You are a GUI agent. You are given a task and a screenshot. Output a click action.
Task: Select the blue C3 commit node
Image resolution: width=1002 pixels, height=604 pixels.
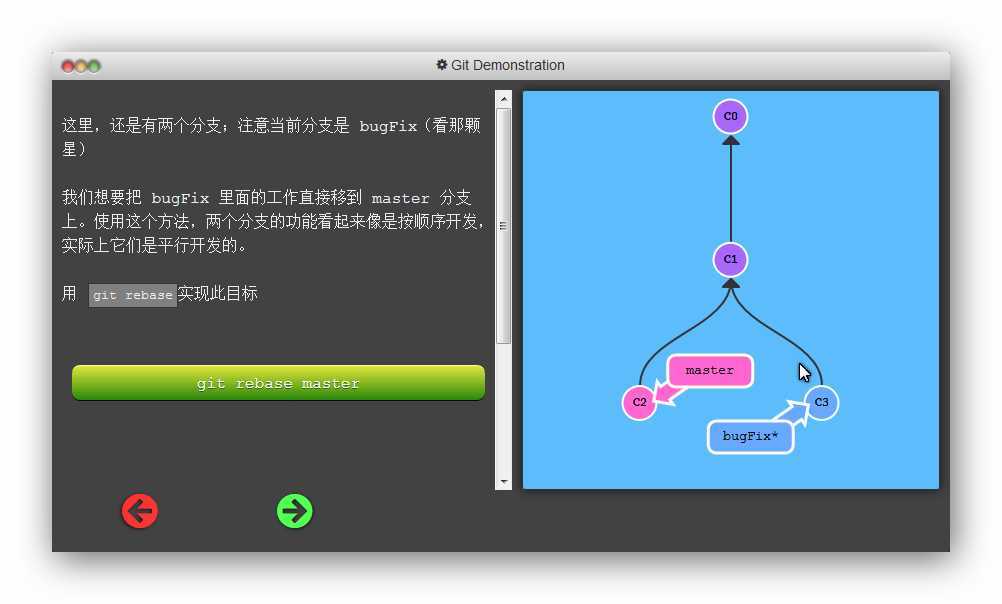821,403
